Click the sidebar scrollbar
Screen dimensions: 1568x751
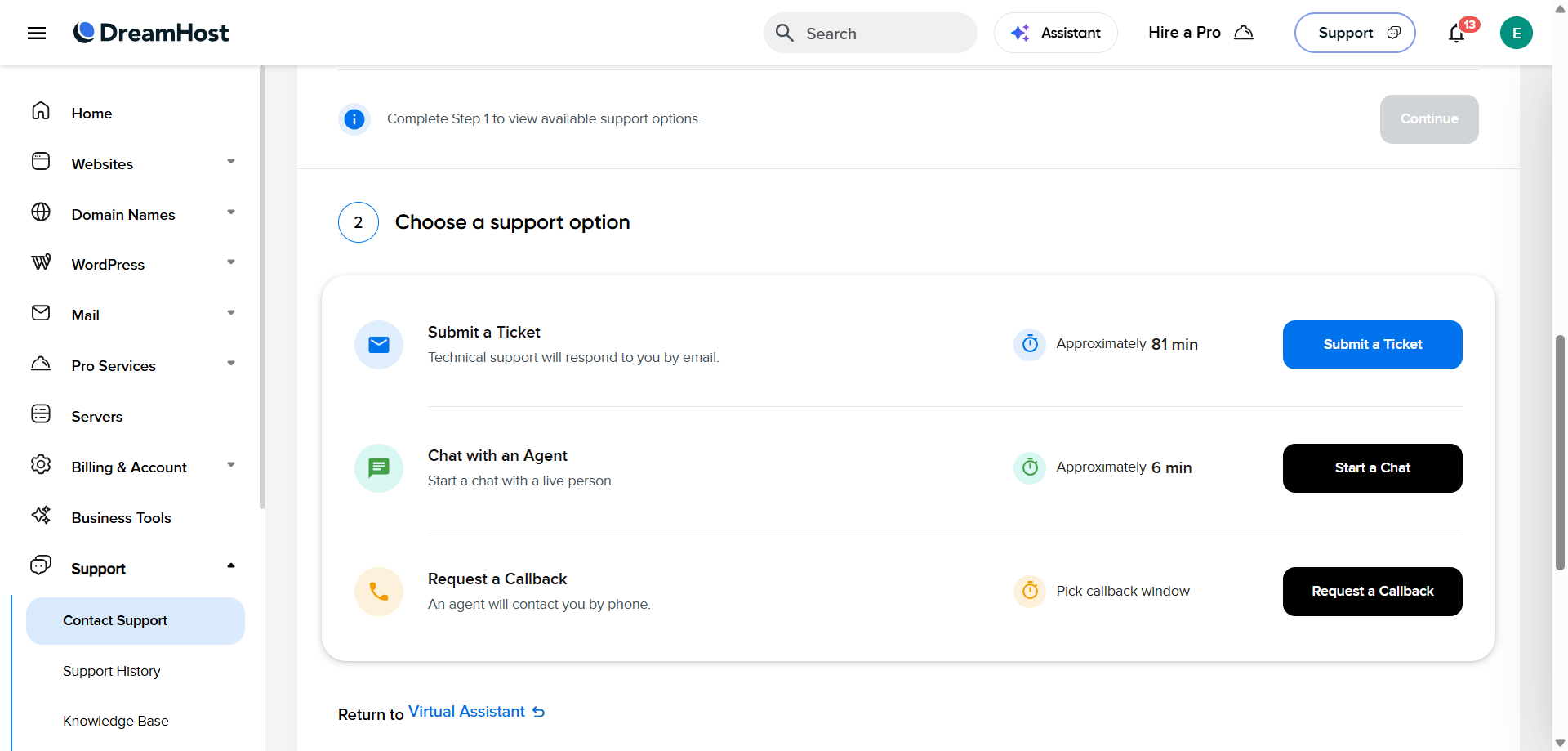tap(262, 288)
